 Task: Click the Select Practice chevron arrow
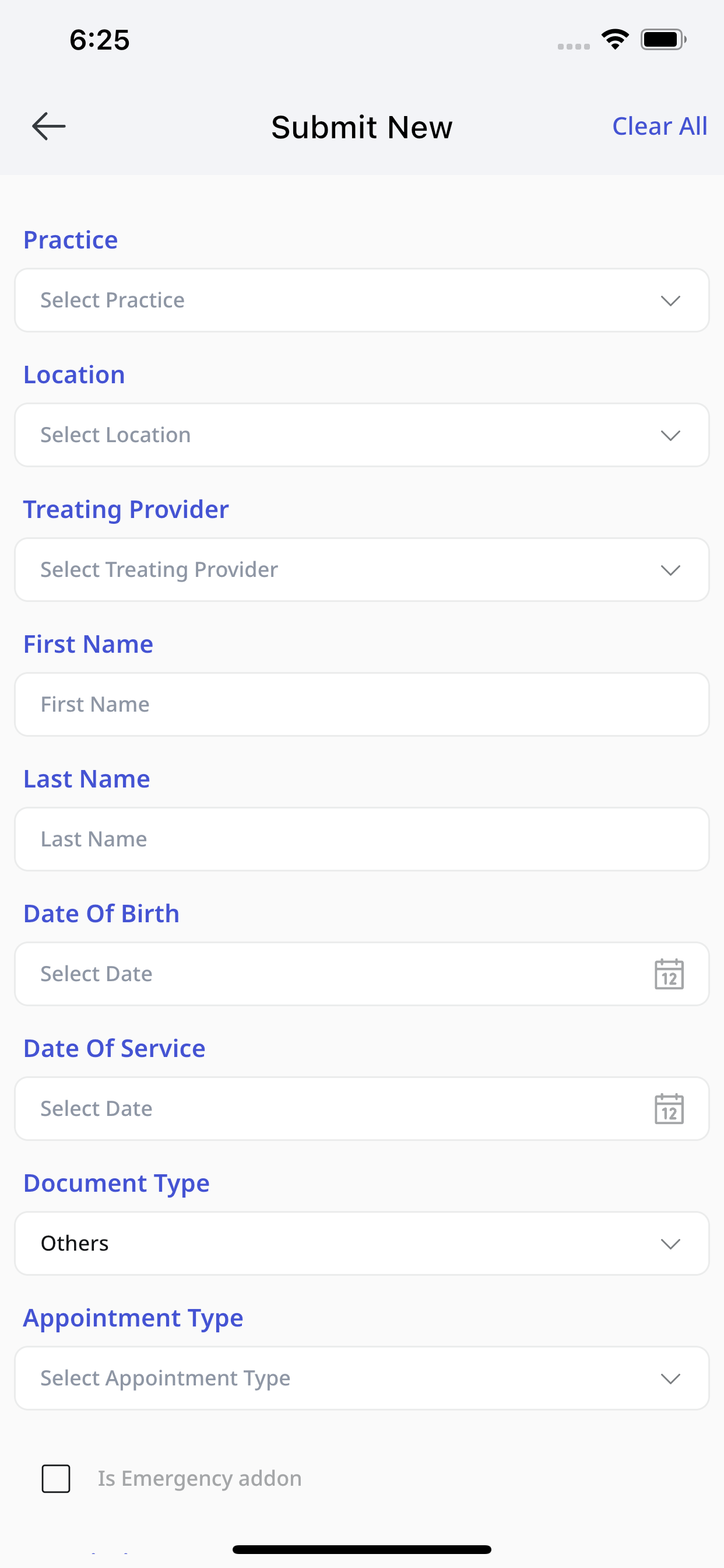(x=670, y=300)
